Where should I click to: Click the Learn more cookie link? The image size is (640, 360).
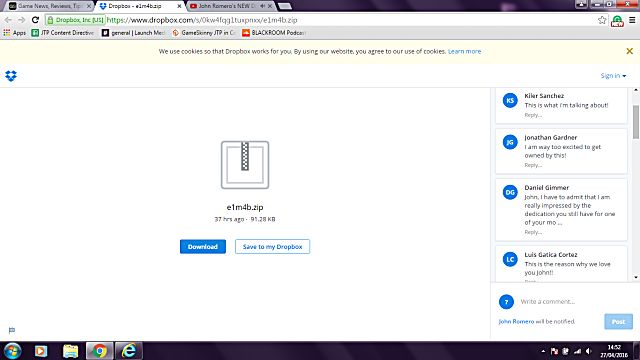tap(464, 51)
